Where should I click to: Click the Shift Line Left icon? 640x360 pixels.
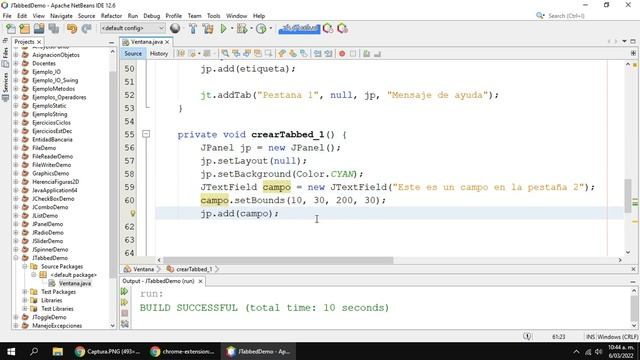coord(318,53)
